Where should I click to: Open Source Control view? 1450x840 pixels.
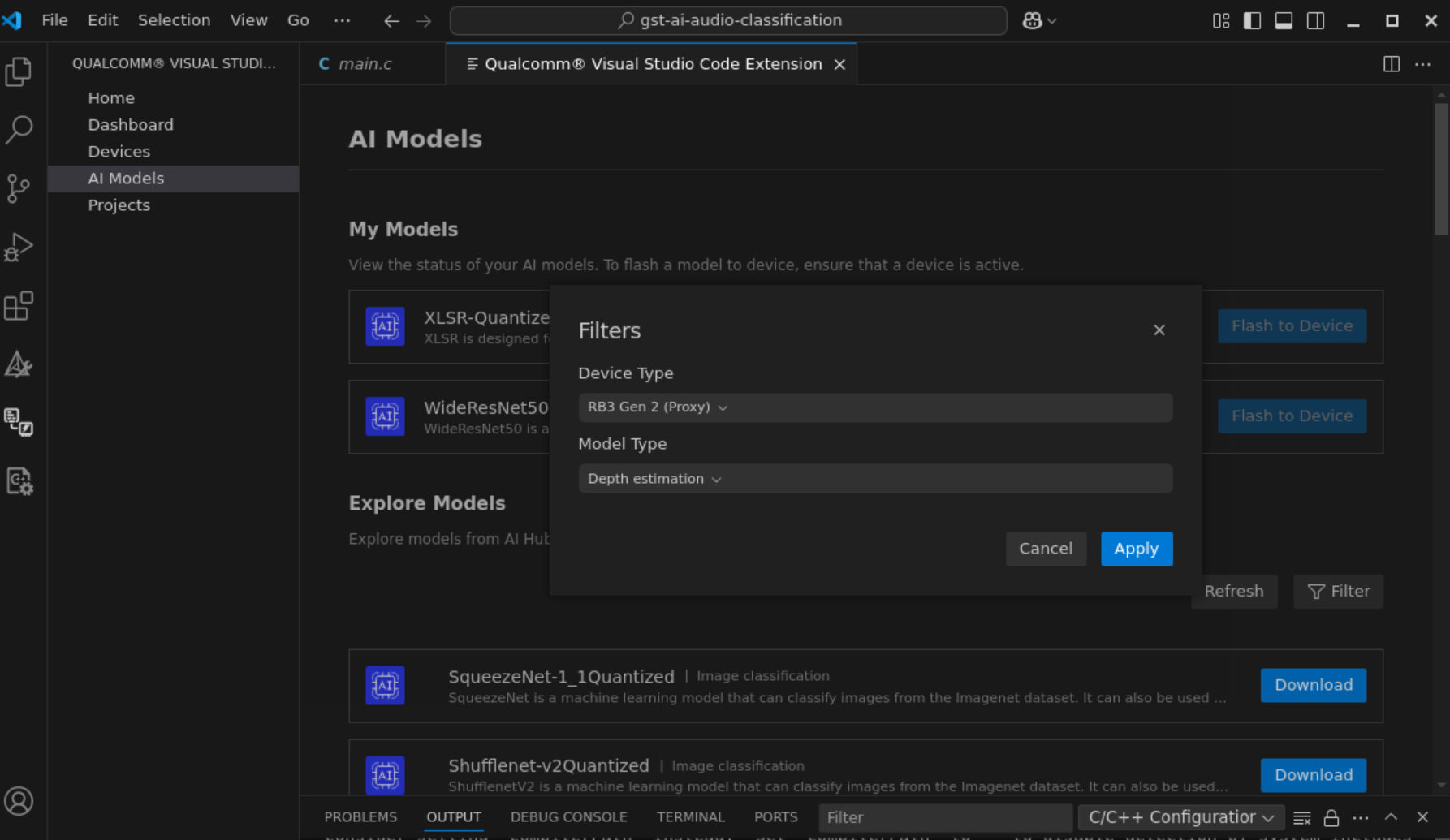coord(19,188)
